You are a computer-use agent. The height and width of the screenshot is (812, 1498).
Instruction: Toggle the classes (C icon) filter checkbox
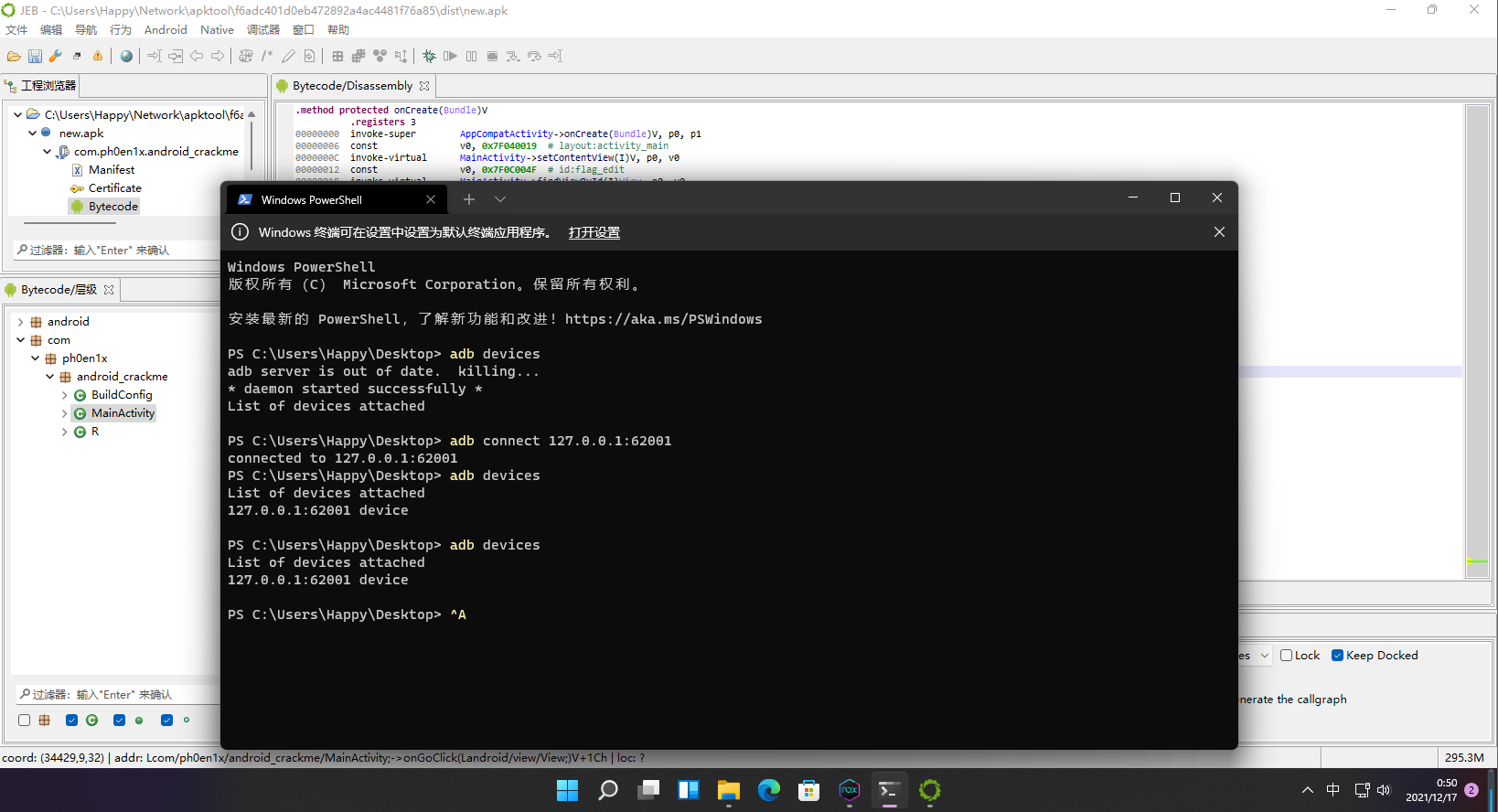(71, 721)
